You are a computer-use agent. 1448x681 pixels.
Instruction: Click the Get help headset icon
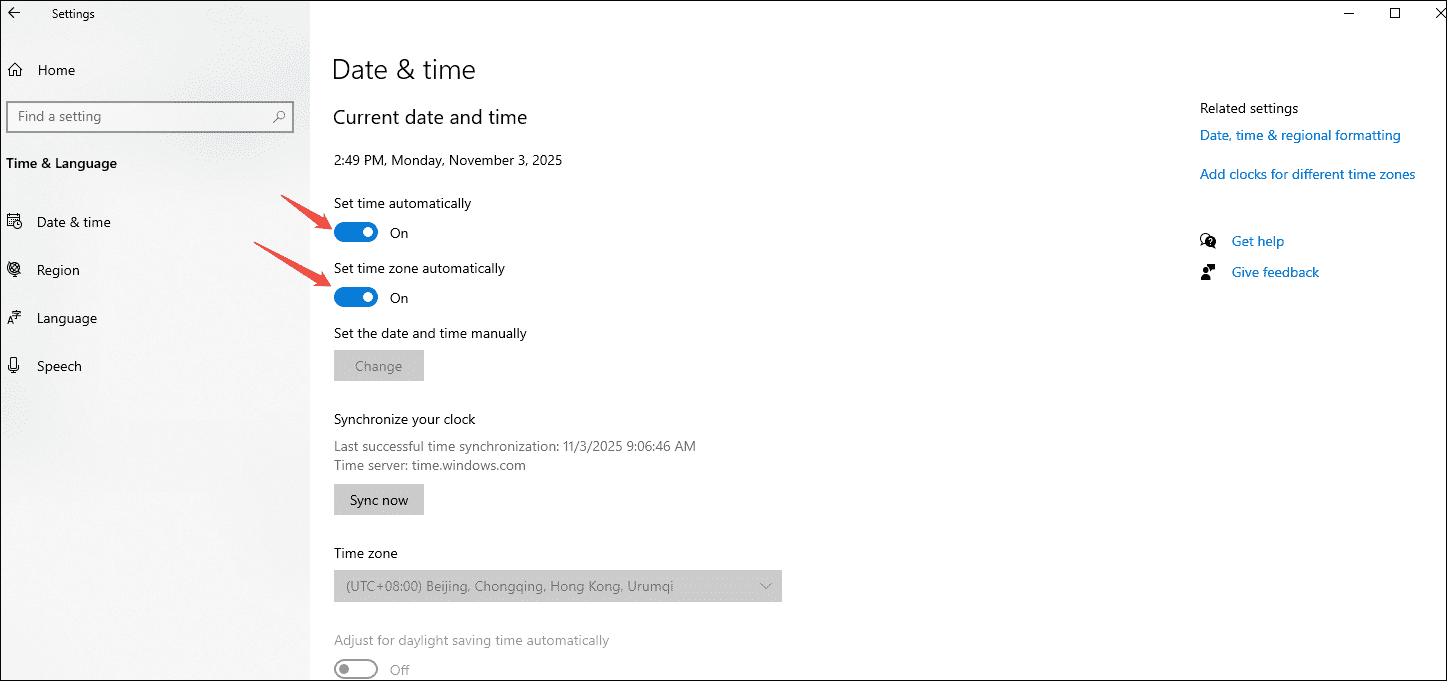[x=1208, y=240]
